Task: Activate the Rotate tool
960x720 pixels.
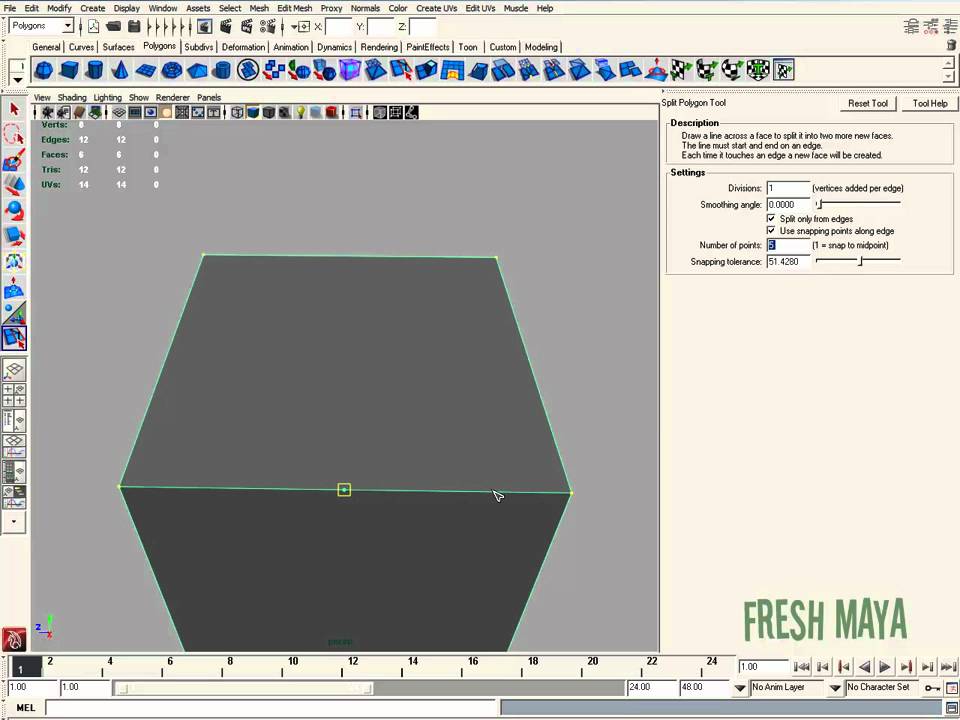Action: click(14, 211)
